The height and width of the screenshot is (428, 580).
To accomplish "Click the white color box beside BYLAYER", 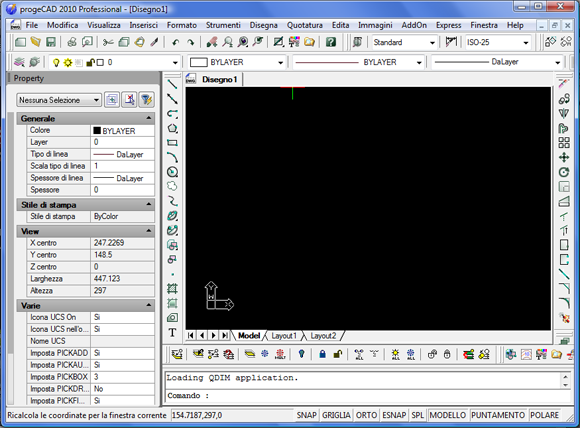I will [x=198, y=62].
